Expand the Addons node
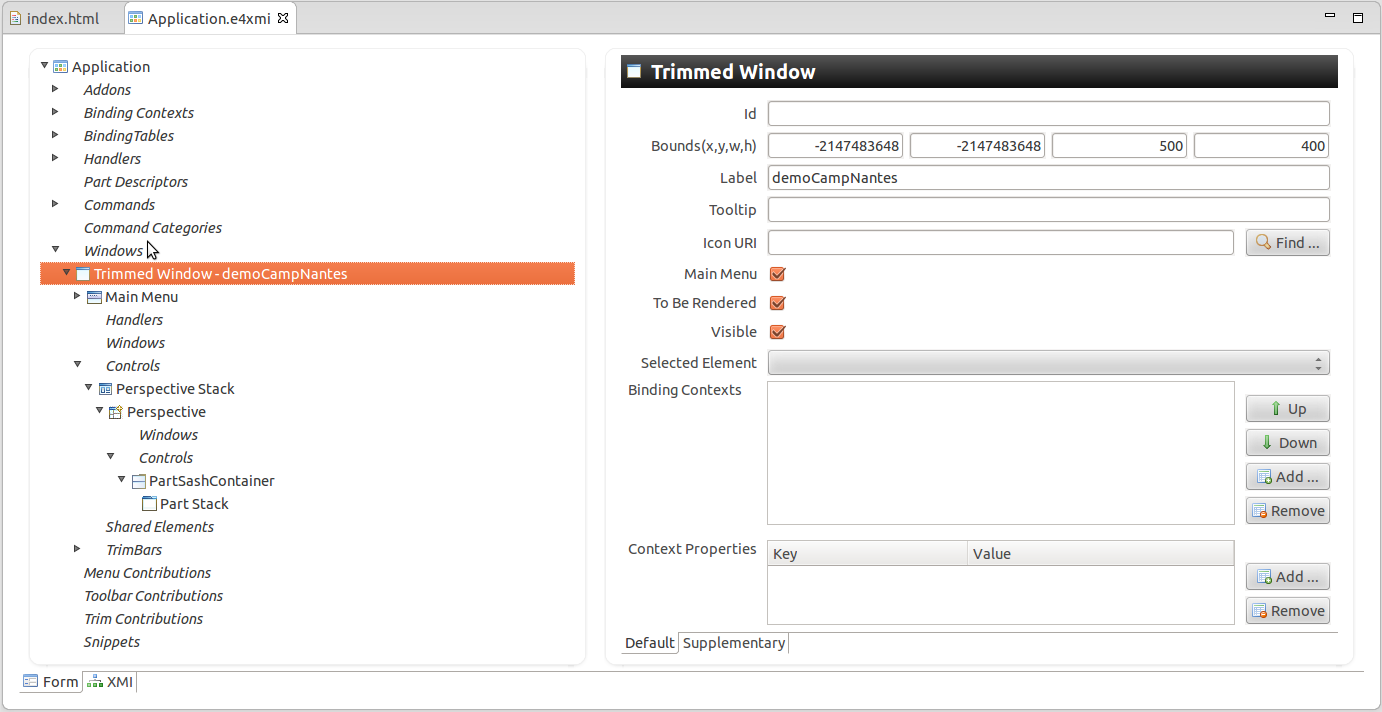This screenshot has width=1382, height=712. click(x=56, y=89)
